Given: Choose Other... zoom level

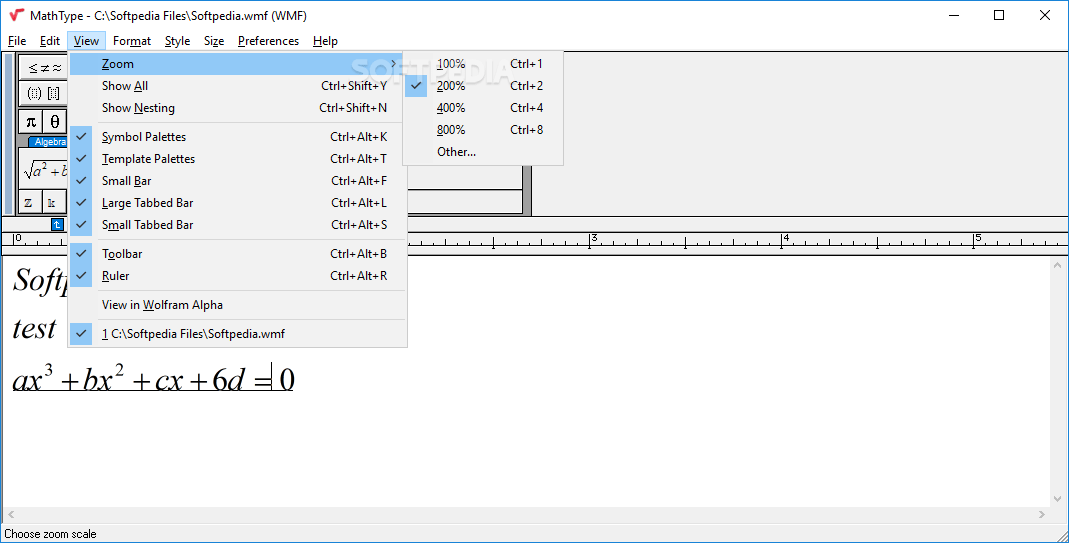Looking at the screenshot, I should tap(483, 151).
